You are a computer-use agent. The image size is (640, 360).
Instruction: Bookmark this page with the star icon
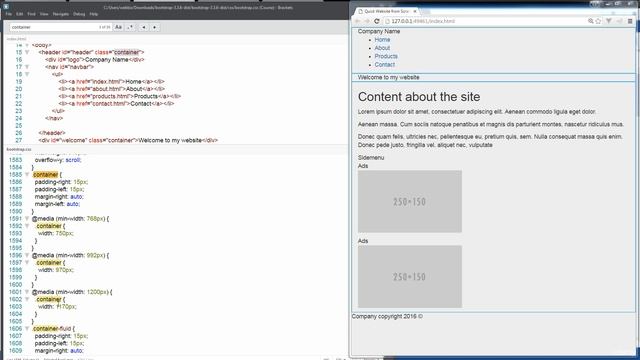[598, 21]
